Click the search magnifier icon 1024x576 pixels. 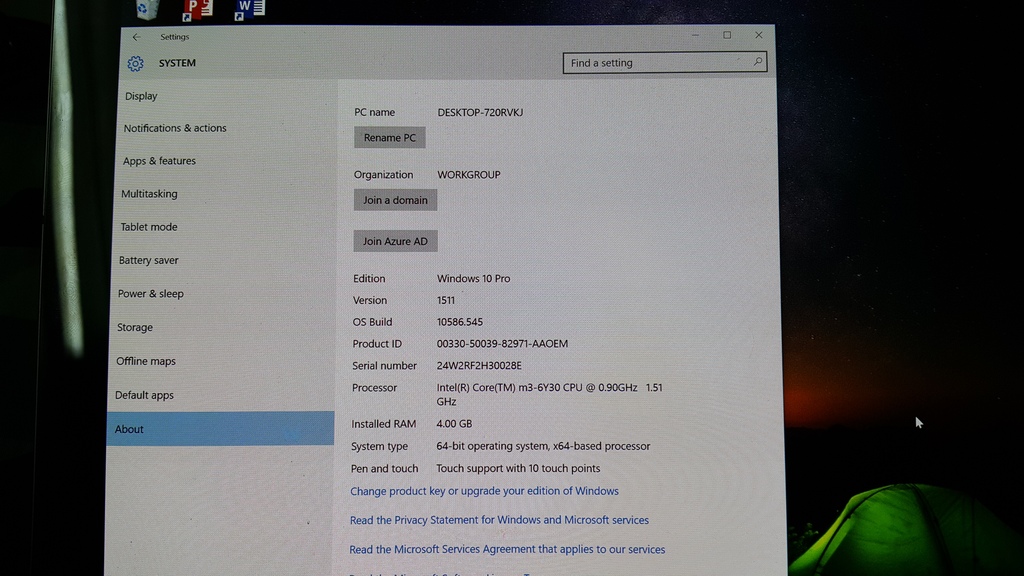(x=757, y=62)
